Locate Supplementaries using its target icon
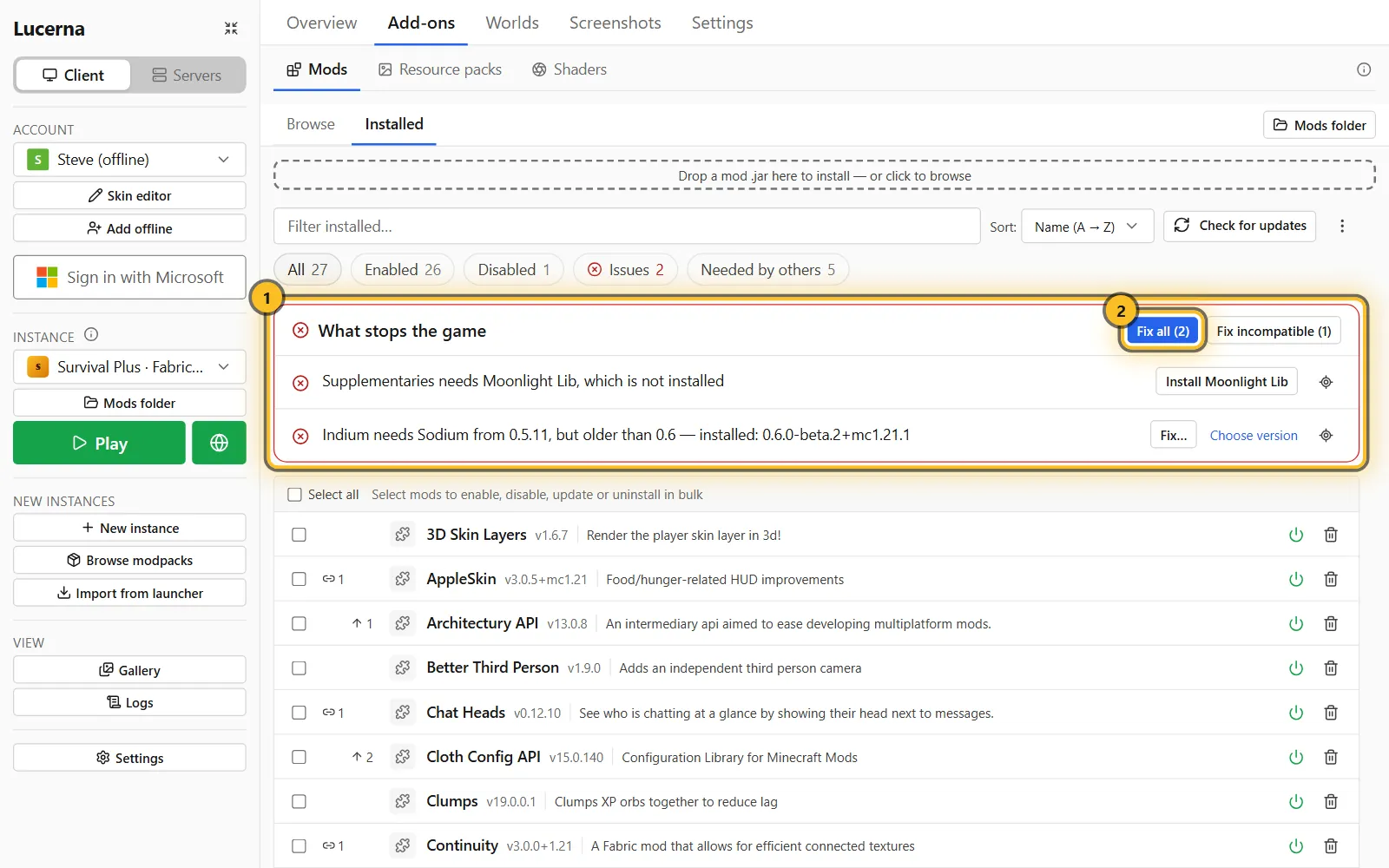This screenshot has height=868, width=1389. tap(1326, 382)
